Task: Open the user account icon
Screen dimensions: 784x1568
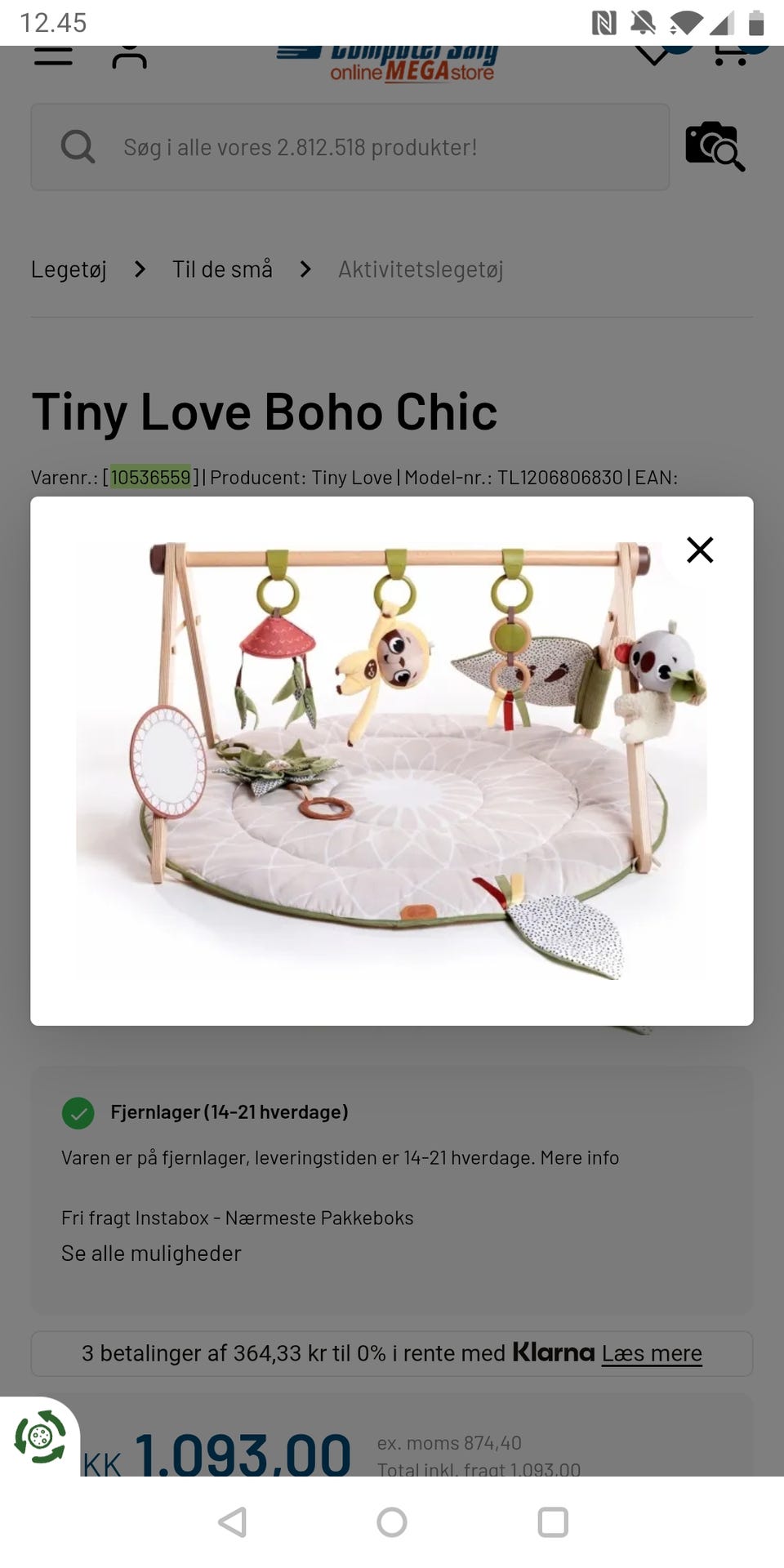Action: (x=129, y=57)
